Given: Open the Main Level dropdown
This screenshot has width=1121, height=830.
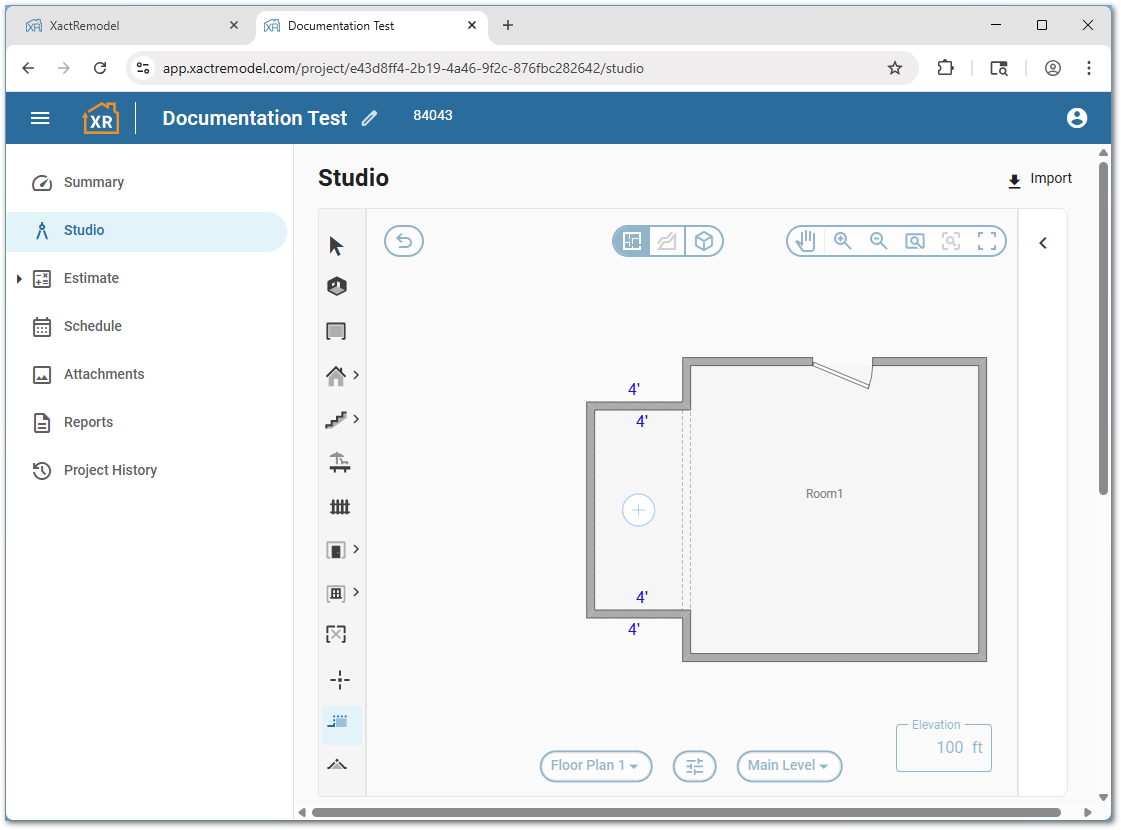Looking at the screenshot, I should pos(789,766).
